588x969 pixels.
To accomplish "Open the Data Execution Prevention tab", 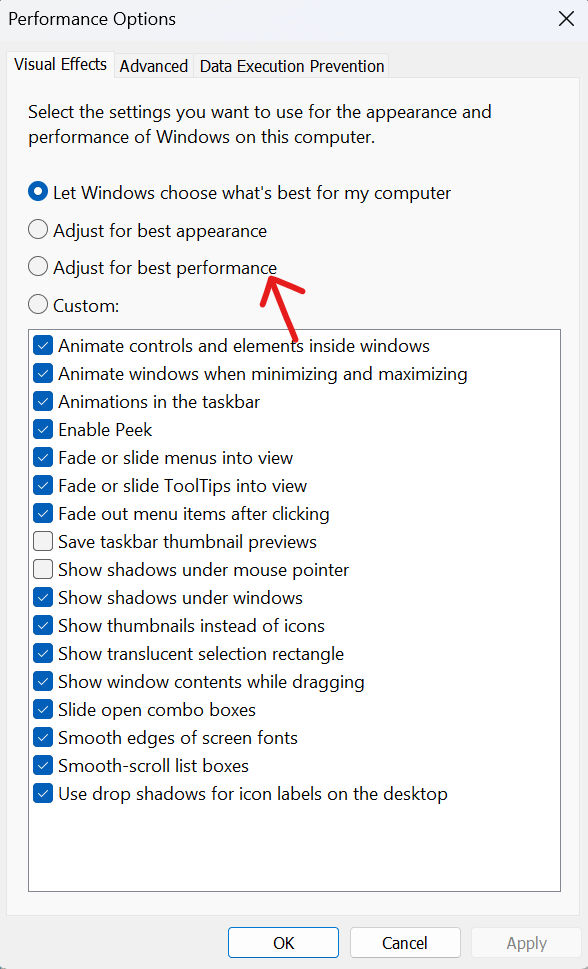I will (292, 66).
